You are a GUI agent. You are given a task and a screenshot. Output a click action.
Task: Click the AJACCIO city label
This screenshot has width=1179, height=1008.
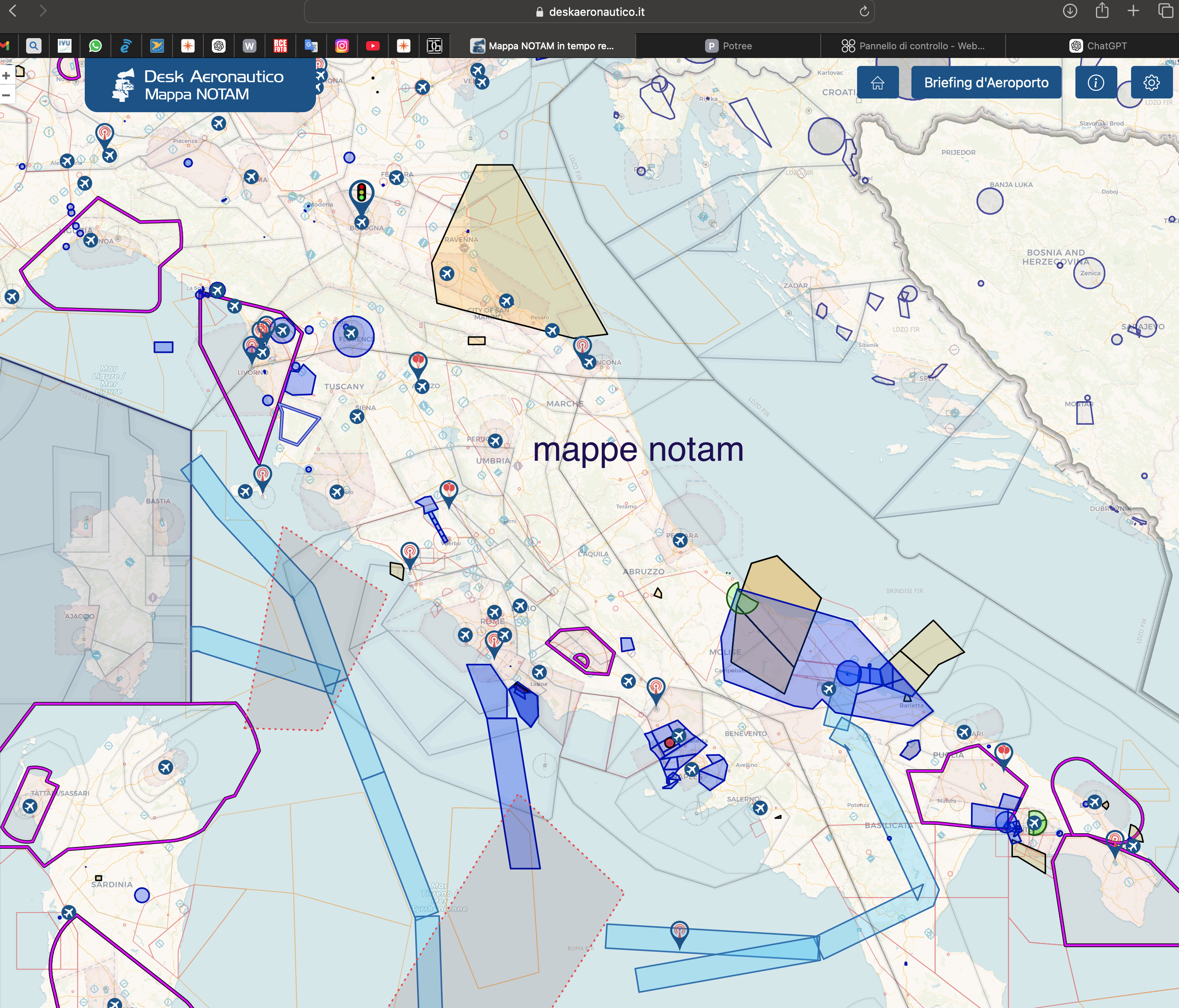pos(80,617)
